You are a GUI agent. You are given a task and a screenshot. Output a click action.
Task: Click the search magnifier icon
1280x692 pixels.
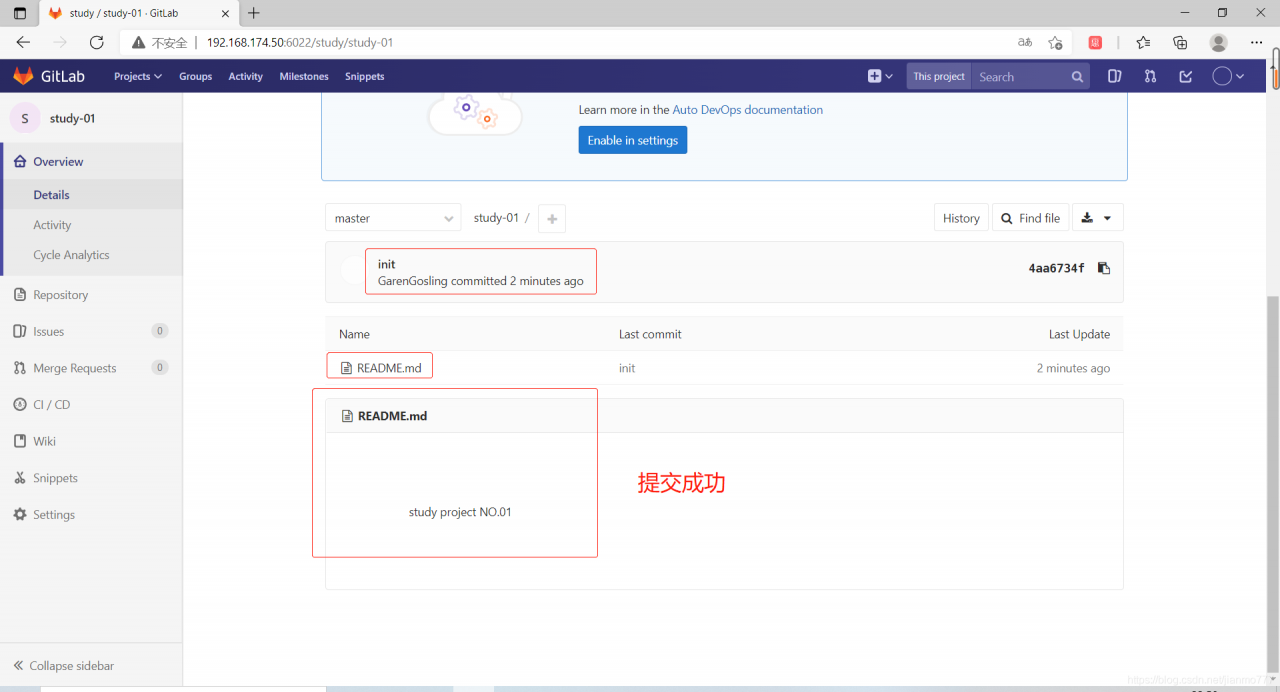click(x=1077, y=77)
